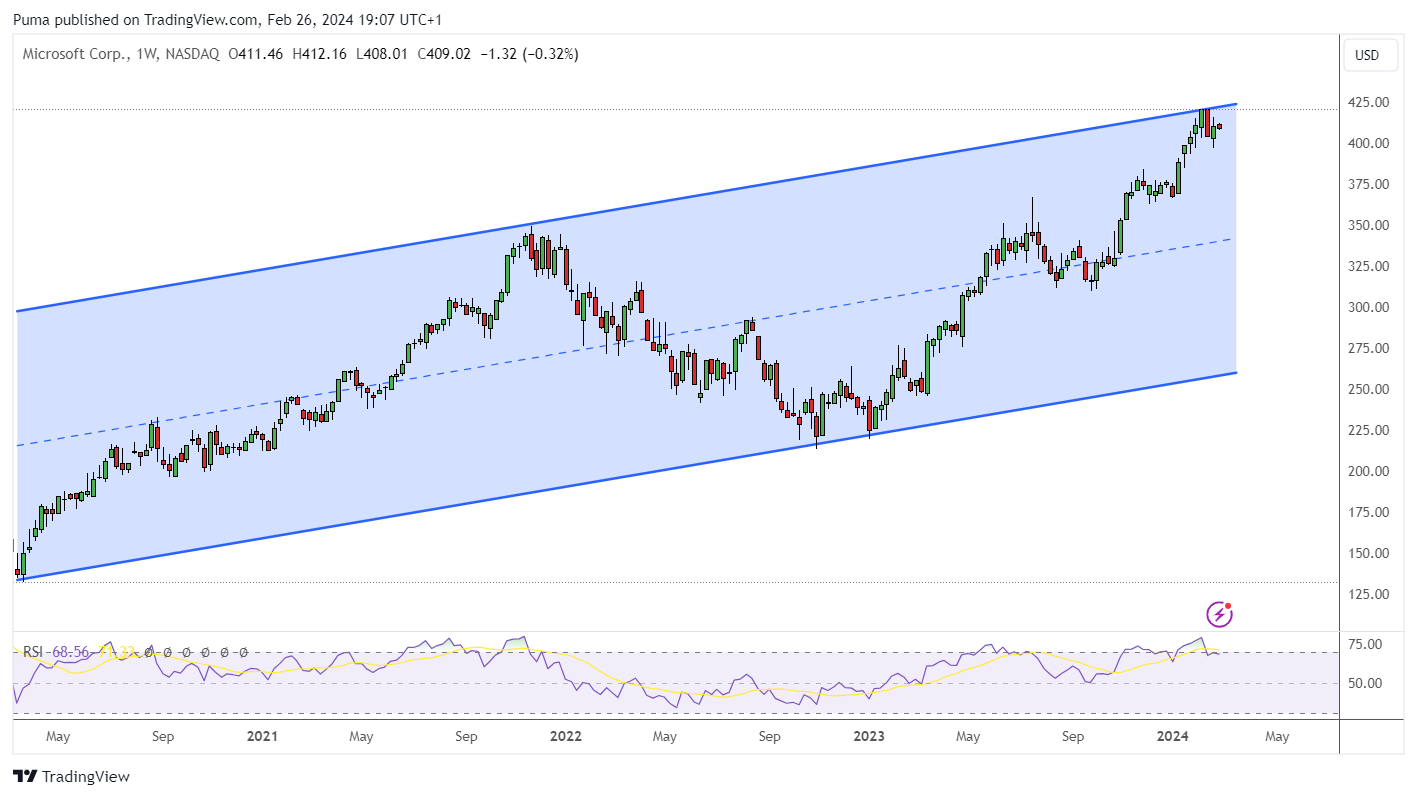The height and width of the screenshot is (798, 1417).
Task: Click the 250.00 price axis label
Action: click(x=1367, y=389)
